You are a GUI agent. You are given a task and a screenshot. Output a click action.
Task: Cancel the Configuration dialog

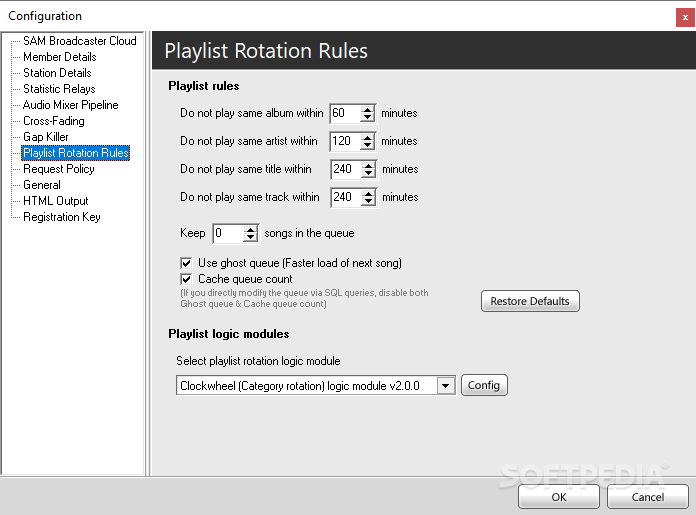[x=648, y=497]
